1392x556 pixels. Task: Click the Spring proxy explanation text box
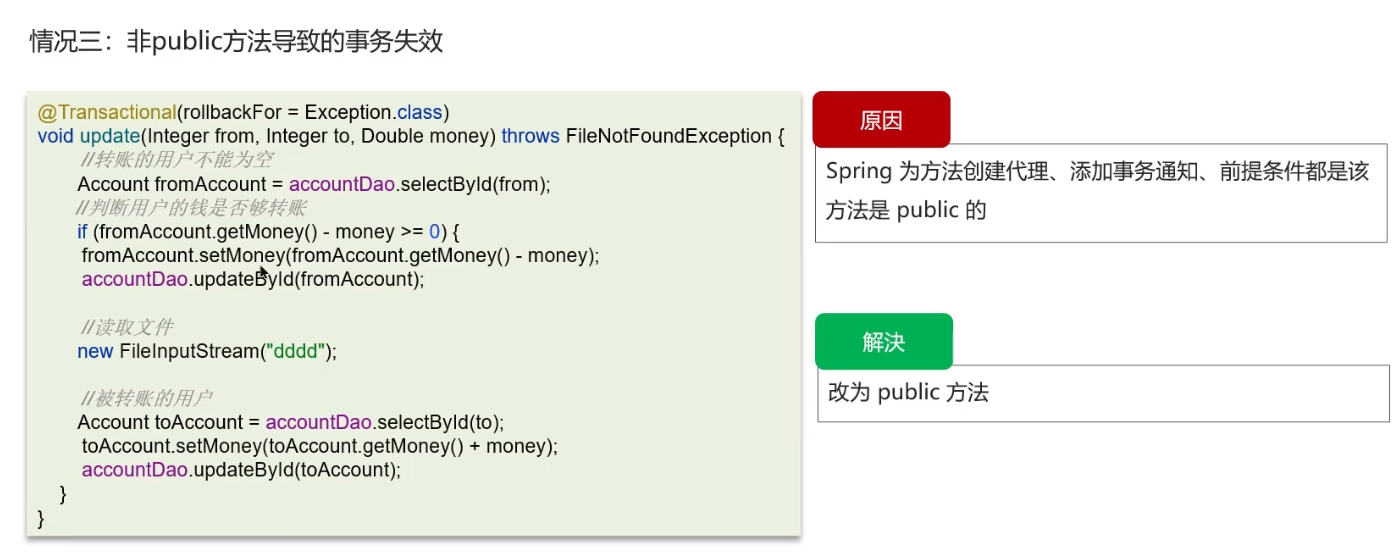[x=1100, y=191]
